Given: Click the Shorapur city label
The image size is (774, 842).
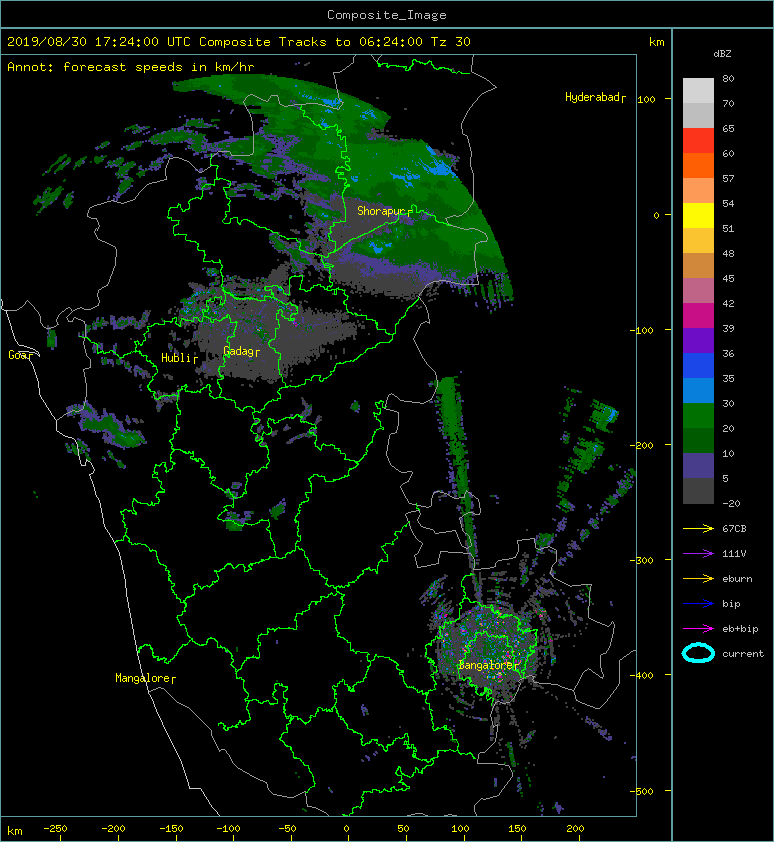Looking at the screenshot, I should (380, 211).
